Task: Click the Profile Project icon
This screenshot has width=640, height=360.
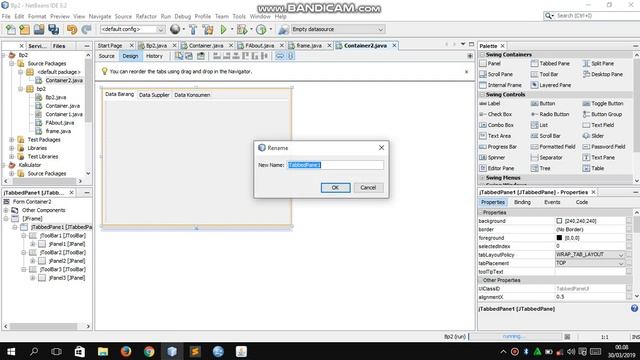Action: tap(261, 29)
